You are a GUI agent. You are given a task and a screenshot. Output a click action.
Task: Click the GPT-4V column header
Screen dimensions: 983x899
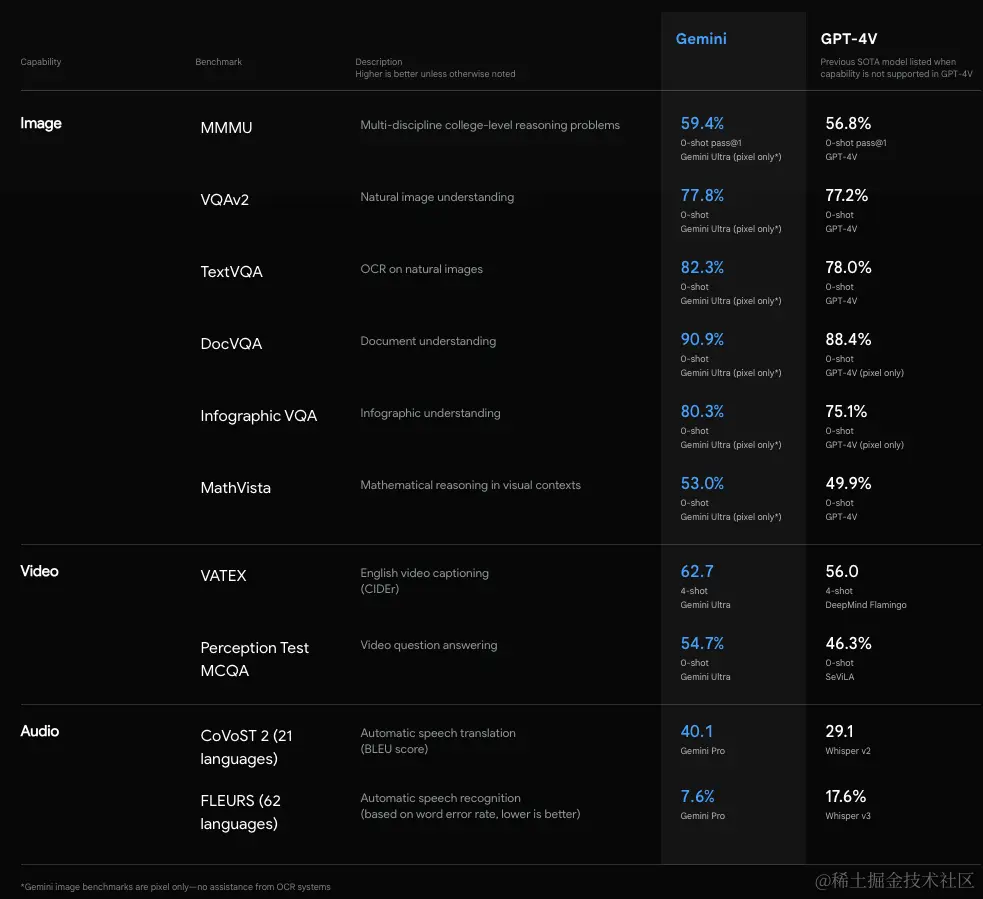pos(848,39)
